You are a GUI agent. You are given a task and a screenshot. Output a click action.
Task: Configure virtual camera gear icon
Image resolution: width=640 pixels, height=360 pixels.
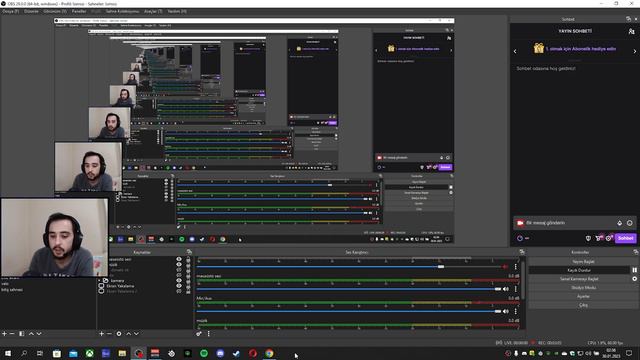[x=634, y=279]
